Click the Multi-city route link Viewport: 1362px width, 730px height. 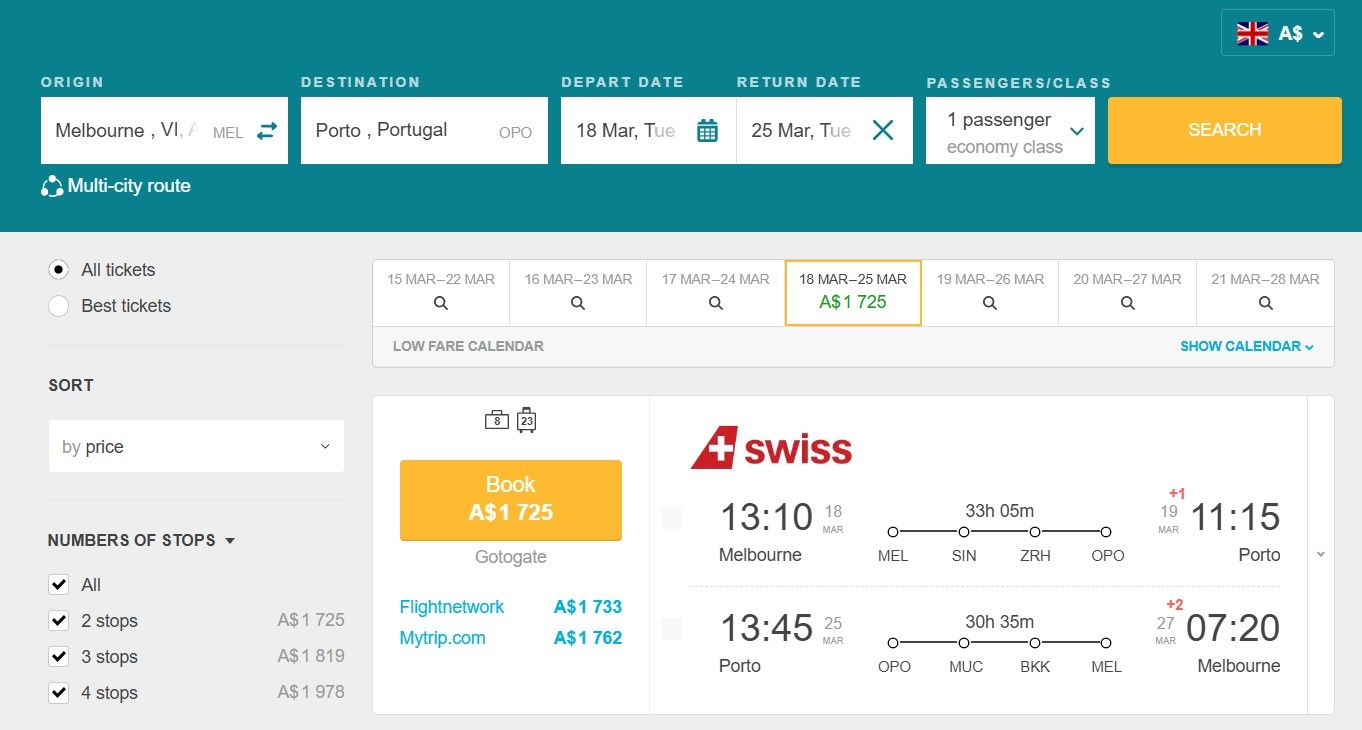129,186
